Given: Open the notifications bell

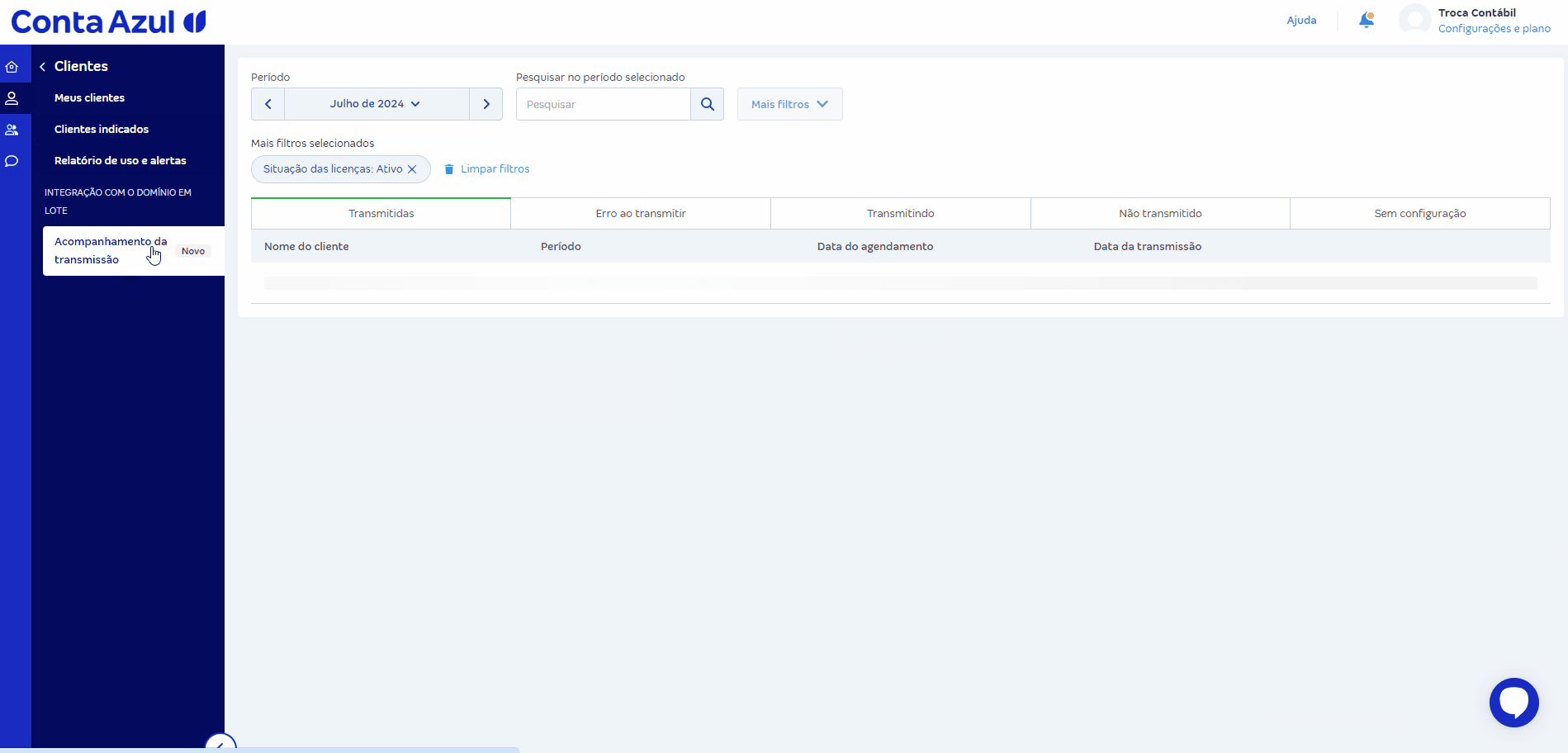Looking at the screenshot, I should [1367, 20].
